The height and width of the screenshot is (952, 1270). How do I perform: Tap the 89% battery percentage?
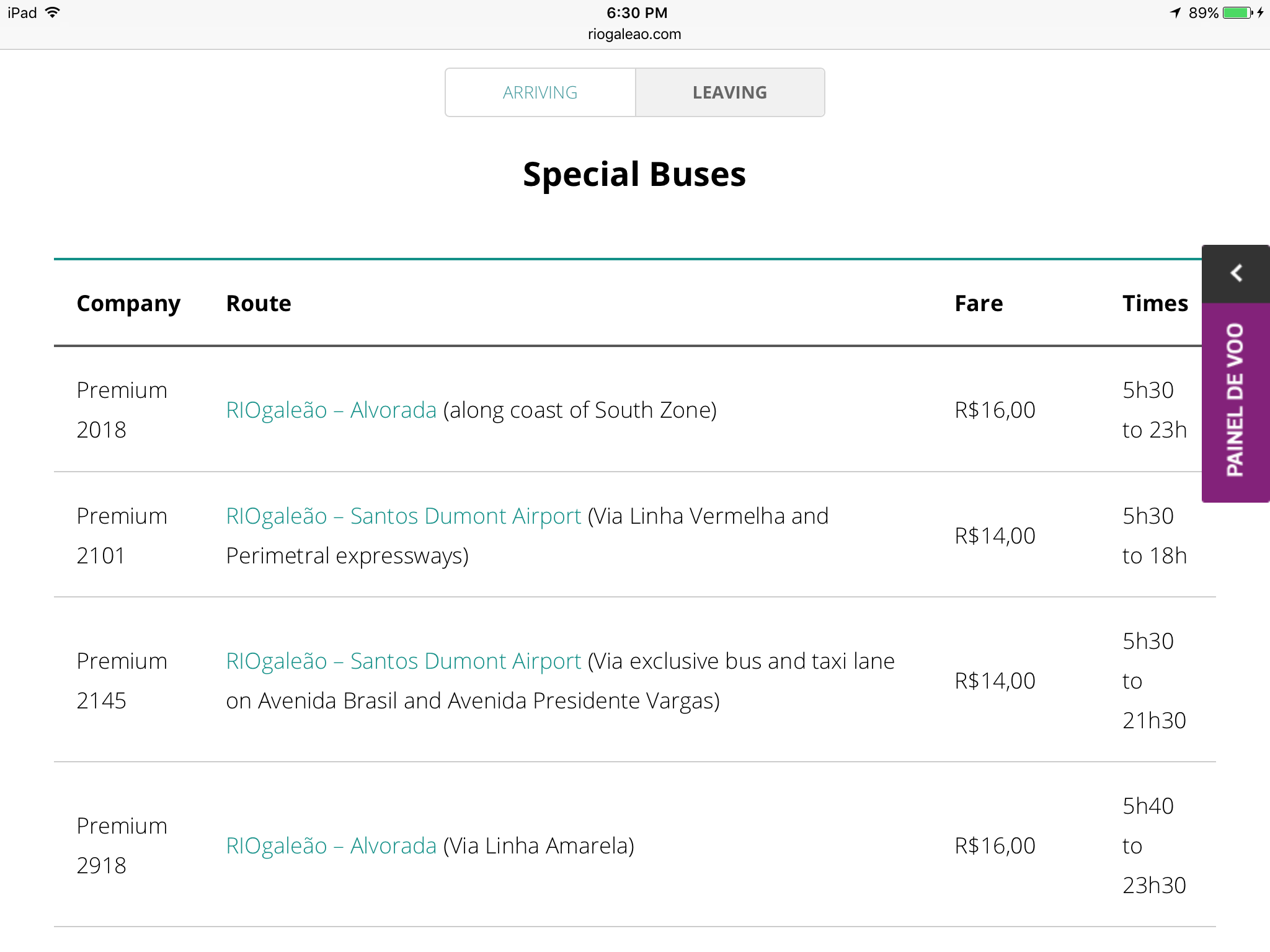1204,13
